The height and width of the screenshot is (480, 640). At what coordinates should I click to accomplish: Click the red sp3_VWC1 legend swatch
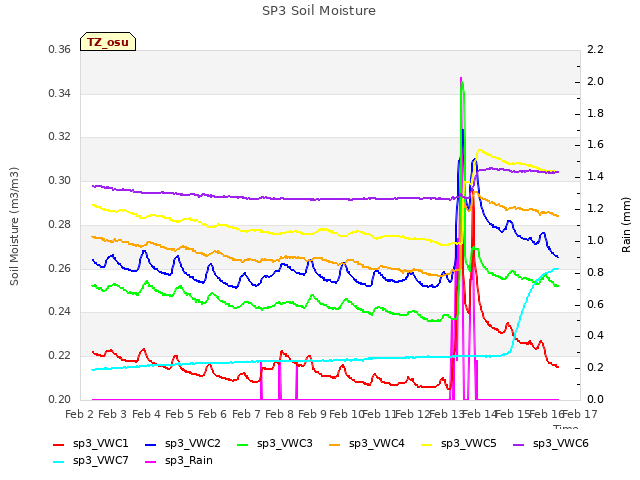click(x=59, y=444)
